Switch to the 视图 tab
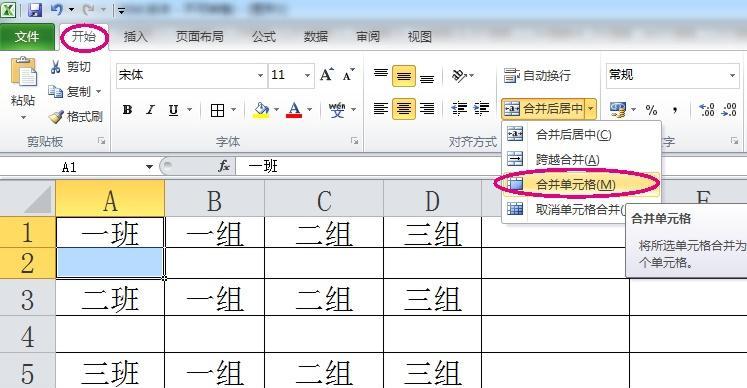This screenshot has width=747, height=388. pos(420,37)
